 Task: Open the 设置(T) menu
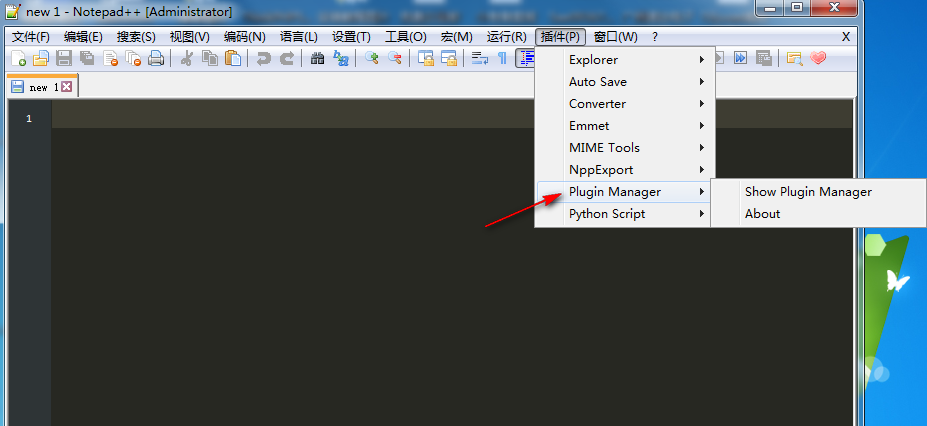pyautogui.click(x=351, y=37)
